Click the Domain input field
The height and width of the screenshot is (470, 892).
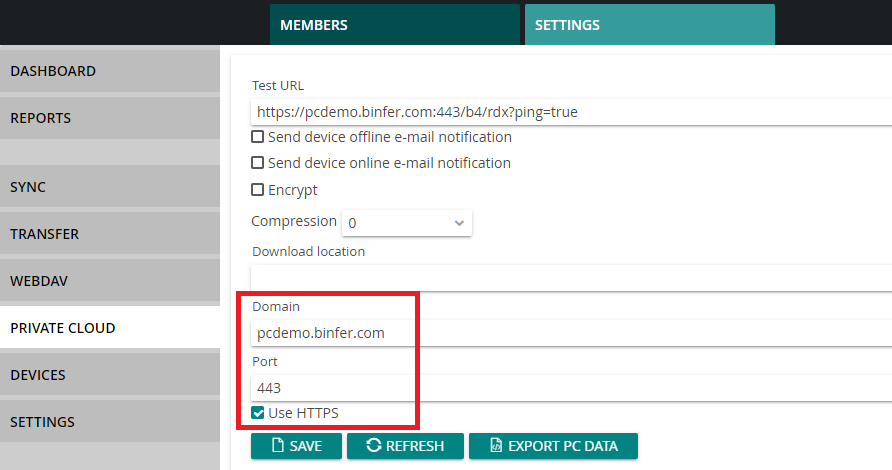(571, 333)
